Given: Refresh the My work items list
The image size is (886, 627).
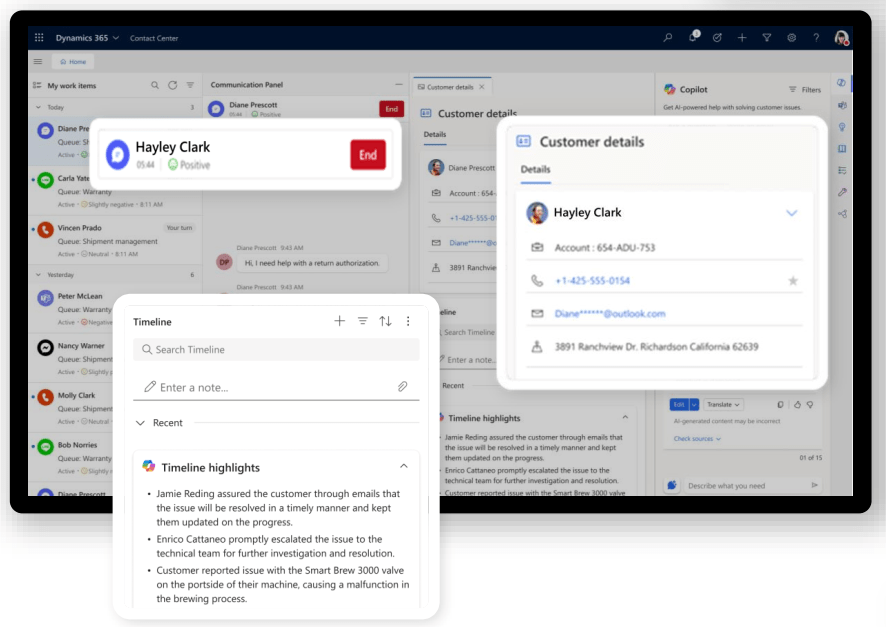Looking at the screenshot, I should (172, 85).
